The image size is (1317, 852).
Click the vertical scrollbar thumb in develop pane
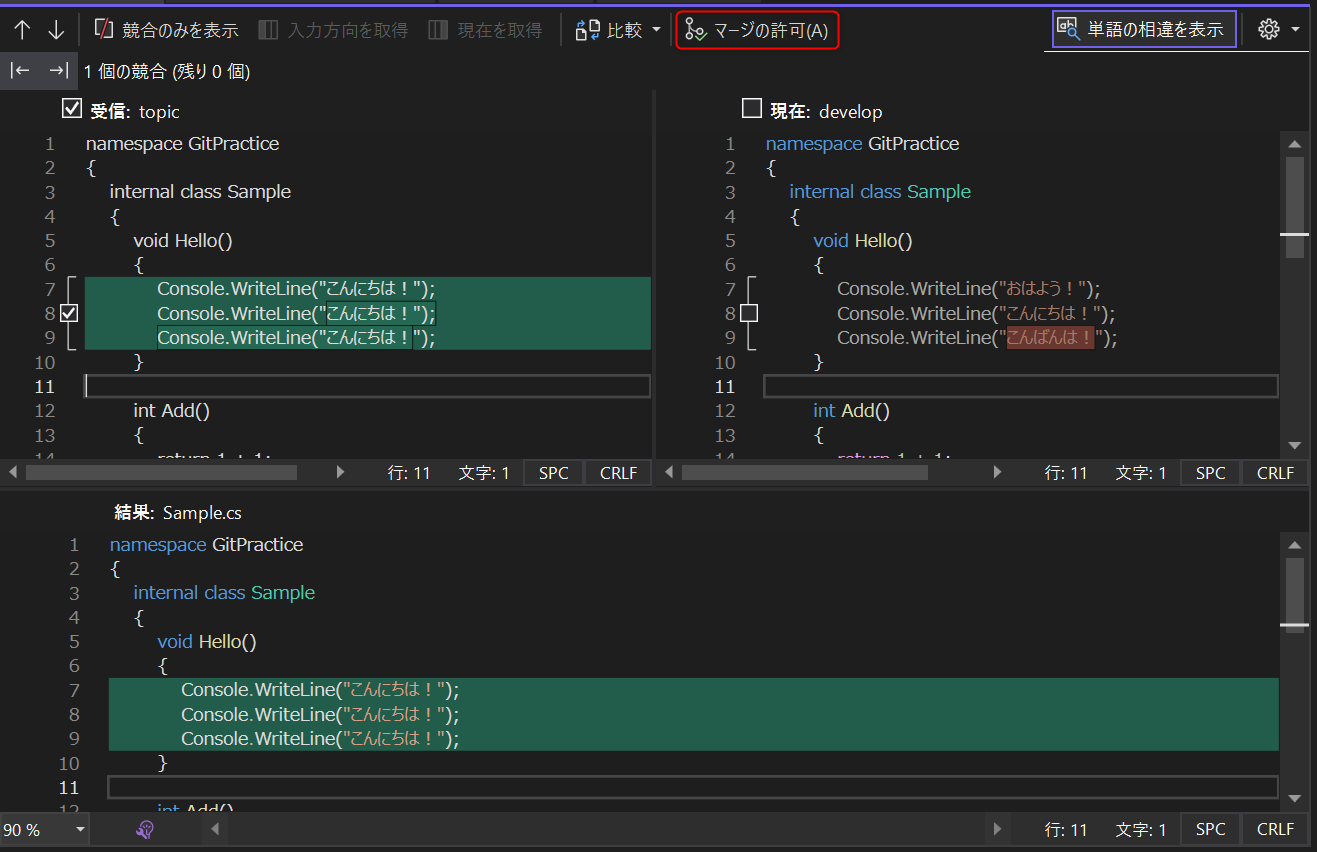coord(1295,207)
